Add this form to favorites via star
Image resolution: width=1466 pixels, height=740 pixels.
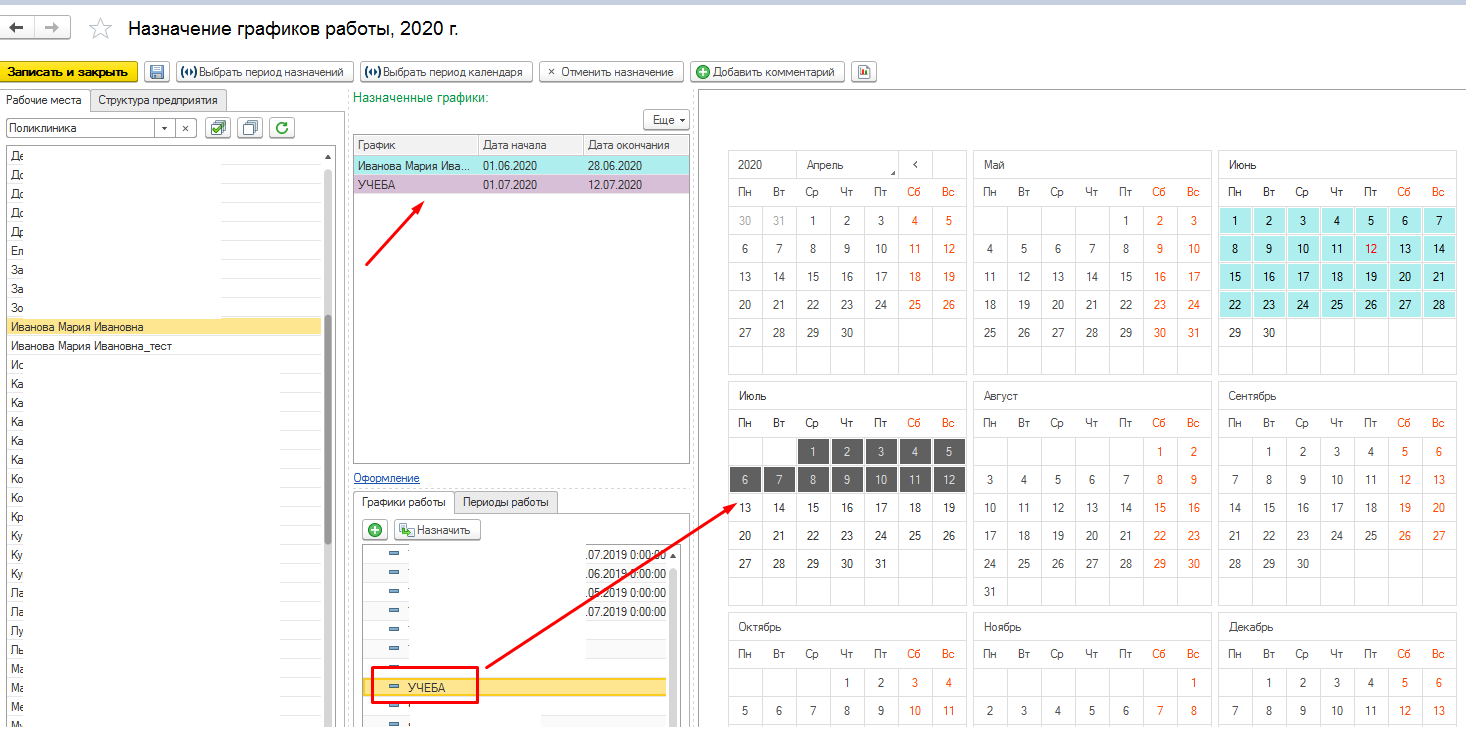pyautogui.click(x=100, y=29)
